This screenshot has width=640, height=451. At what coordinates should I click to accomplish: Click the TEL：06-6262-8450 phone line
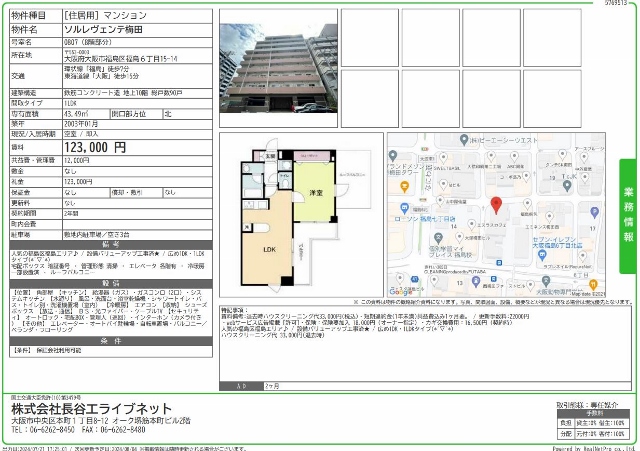point(43,430)
